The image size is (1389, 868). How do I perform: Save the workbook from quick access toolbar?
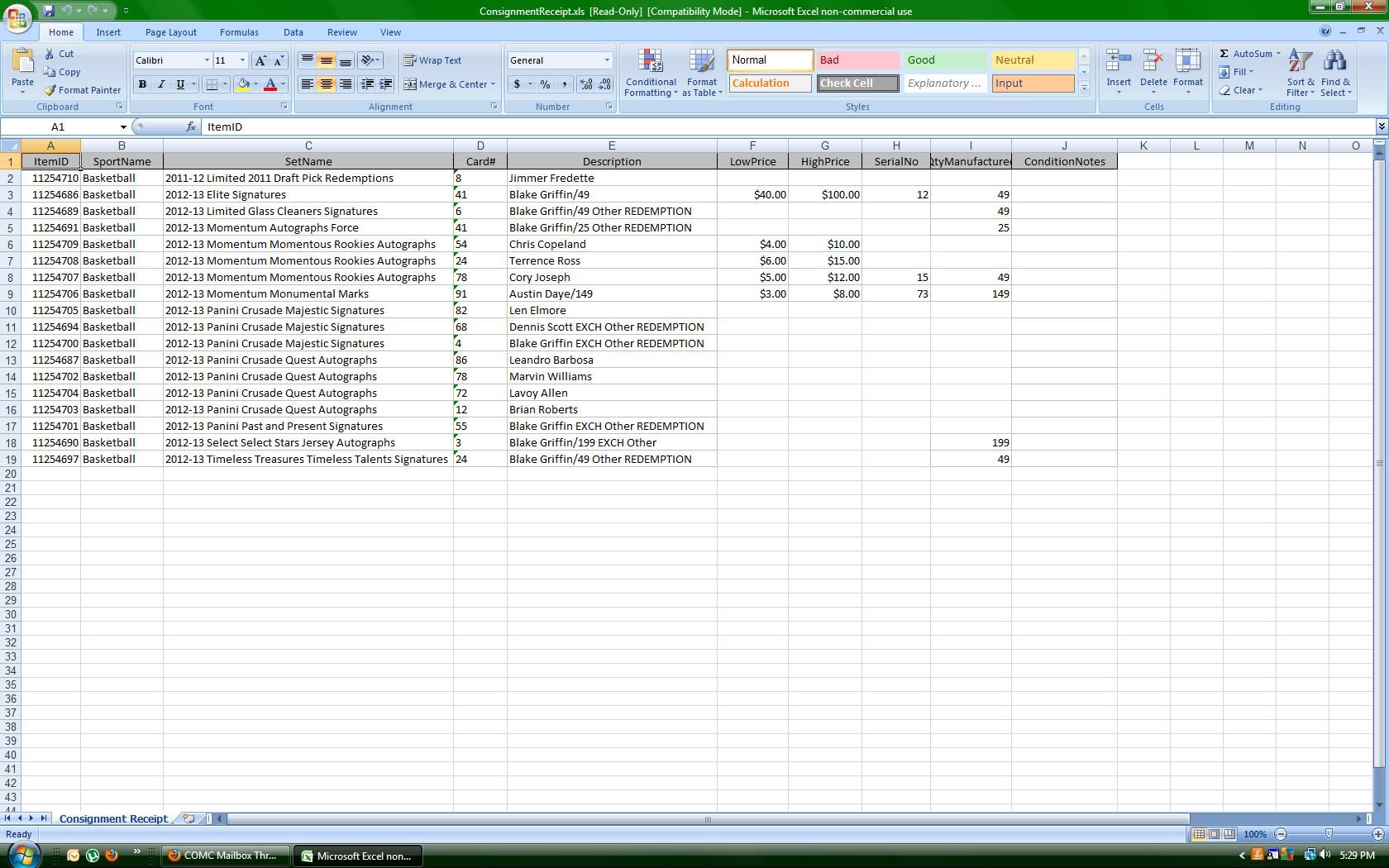49,11
